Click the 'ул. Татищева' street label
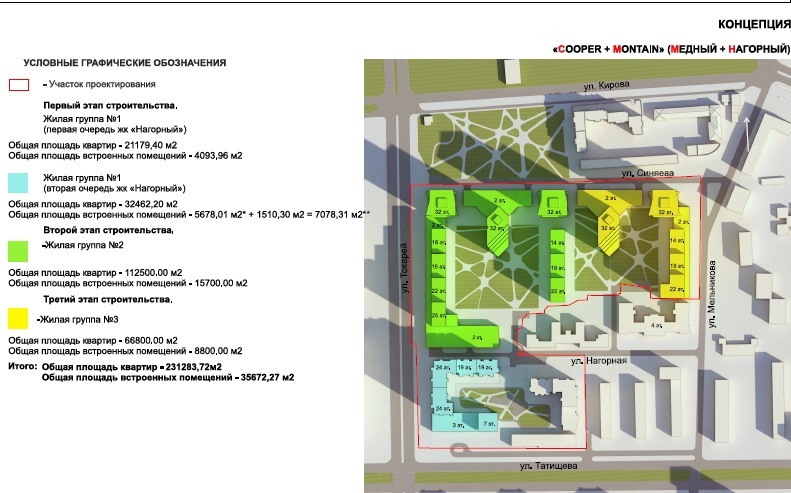The height and width of the screenshot is (493, 791). pos(549,465)
